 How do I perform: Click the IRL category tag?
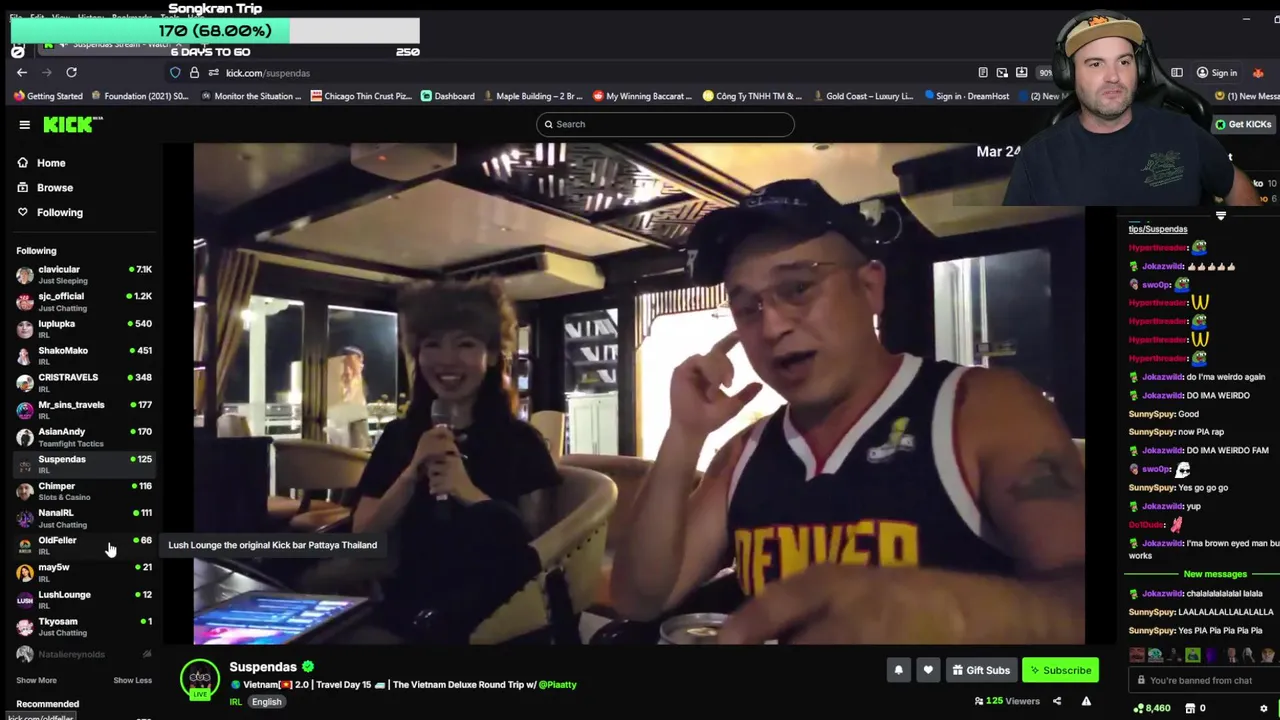coord(236,702)
